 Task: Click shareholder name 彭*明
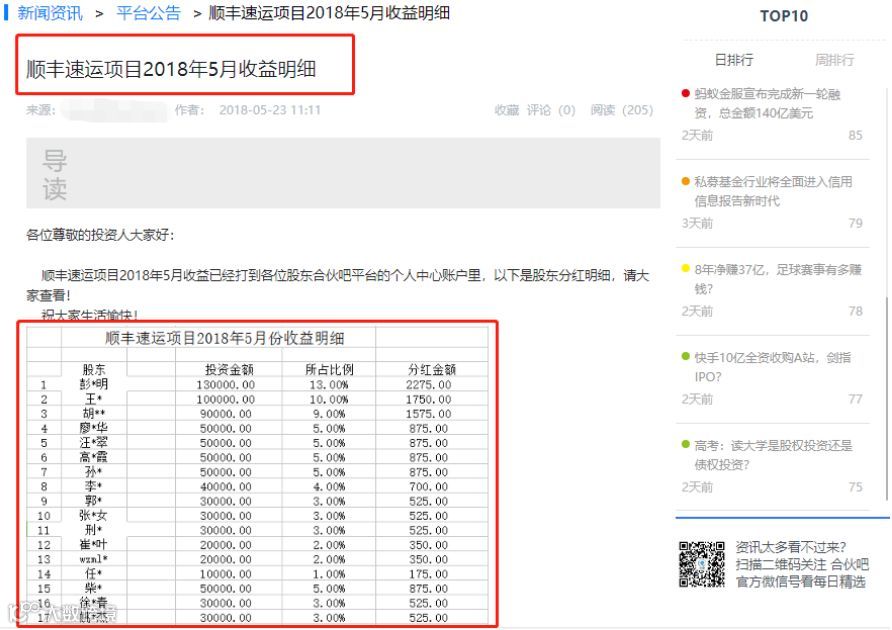(x=94, y=384)
